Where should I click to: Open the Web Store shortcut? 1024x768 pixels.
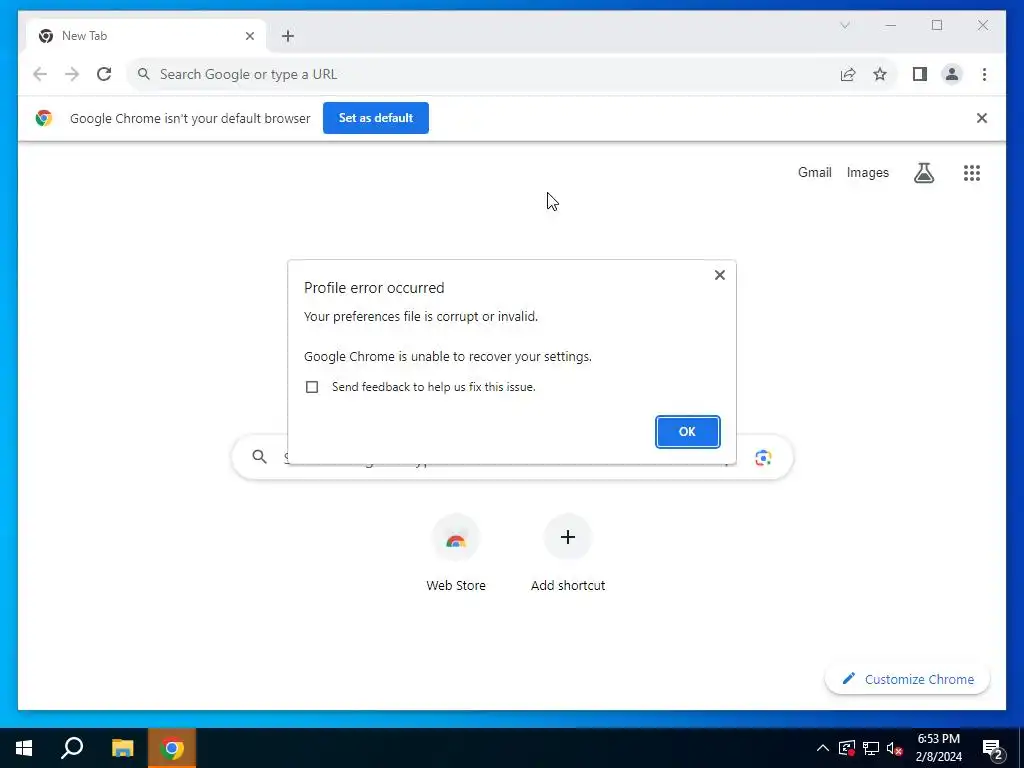(x=456, y=554)
